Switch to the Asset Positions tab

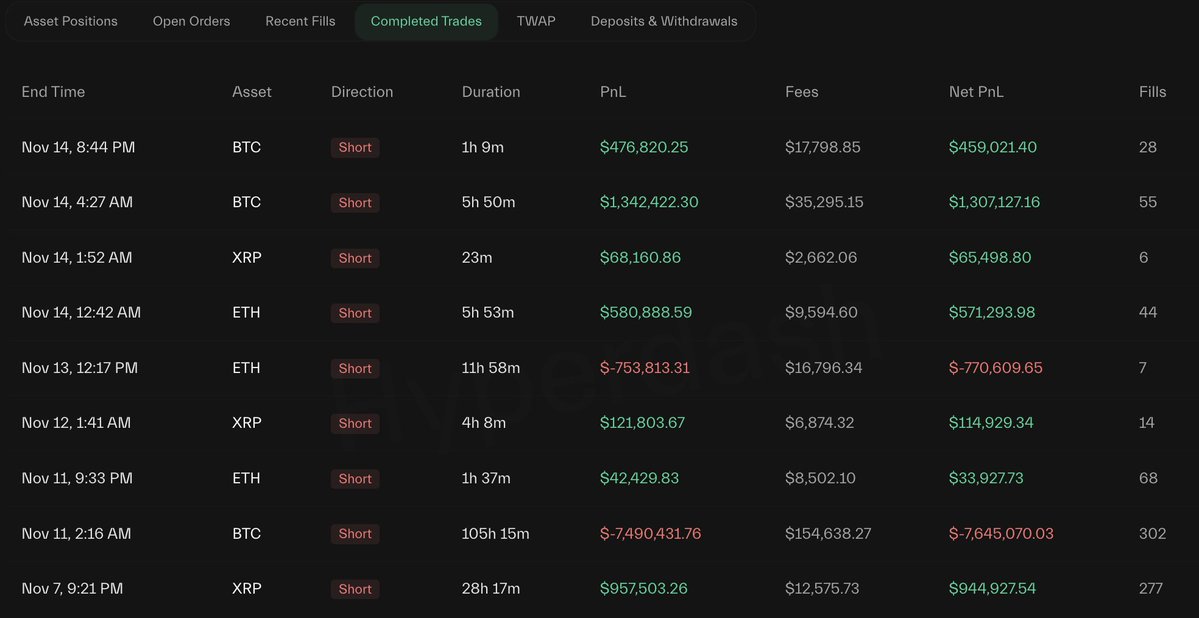click(x=70, y=21)
